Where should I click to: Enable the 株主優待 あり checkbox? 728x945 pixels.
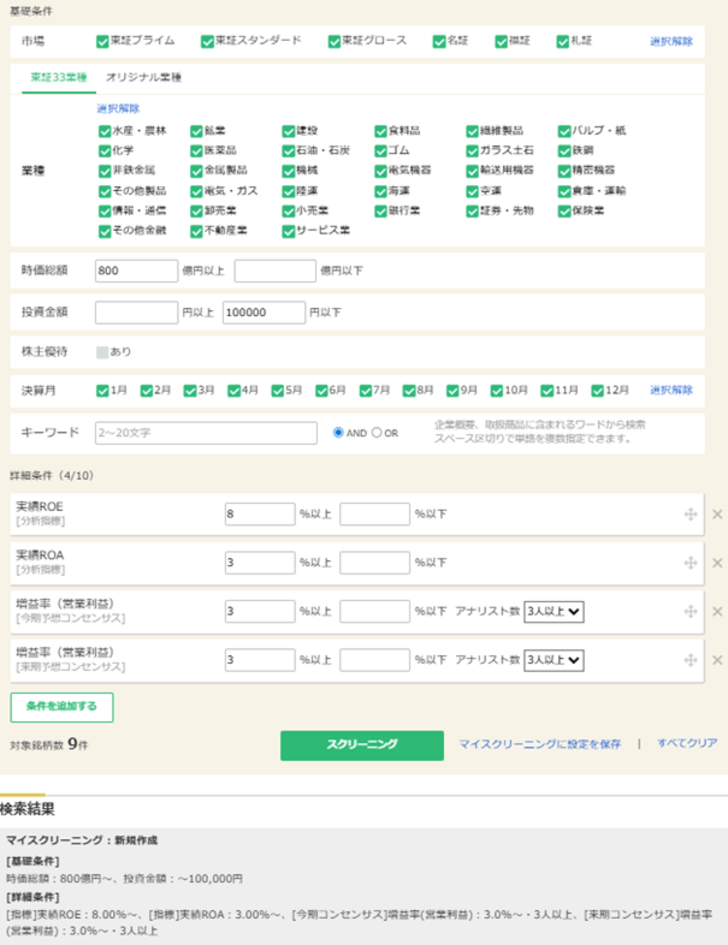pos(102,352)
